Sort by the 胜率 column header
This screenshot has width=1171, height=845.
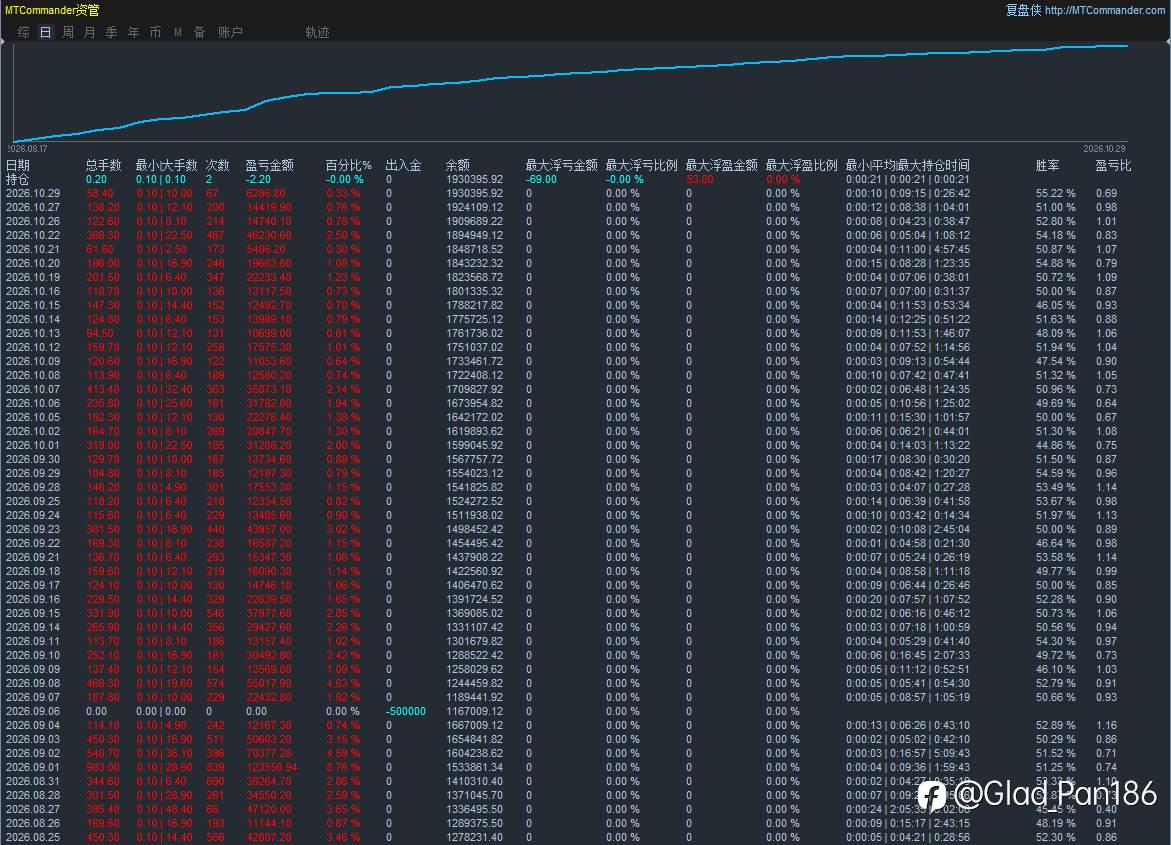point(1048,165)
